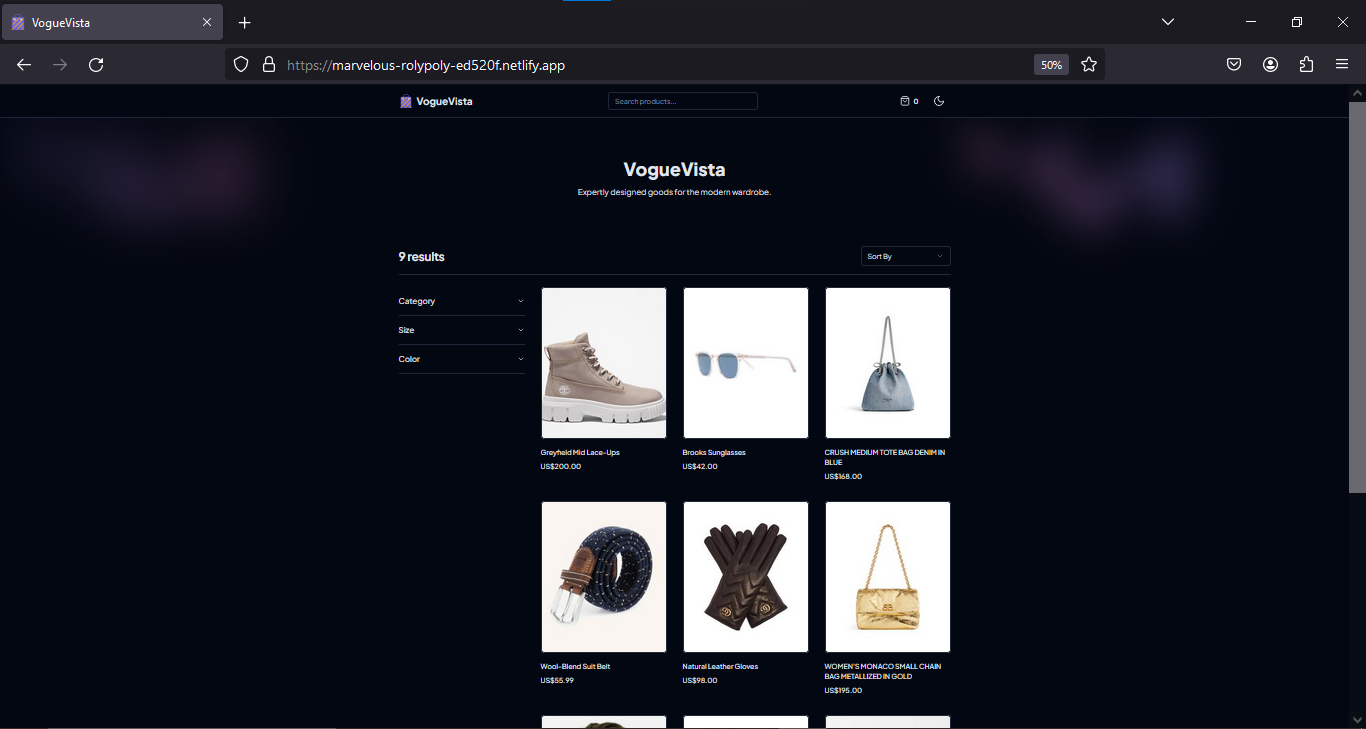Expand the Category filter
The height and width of the screenshot is (729, 1366).
461,301
